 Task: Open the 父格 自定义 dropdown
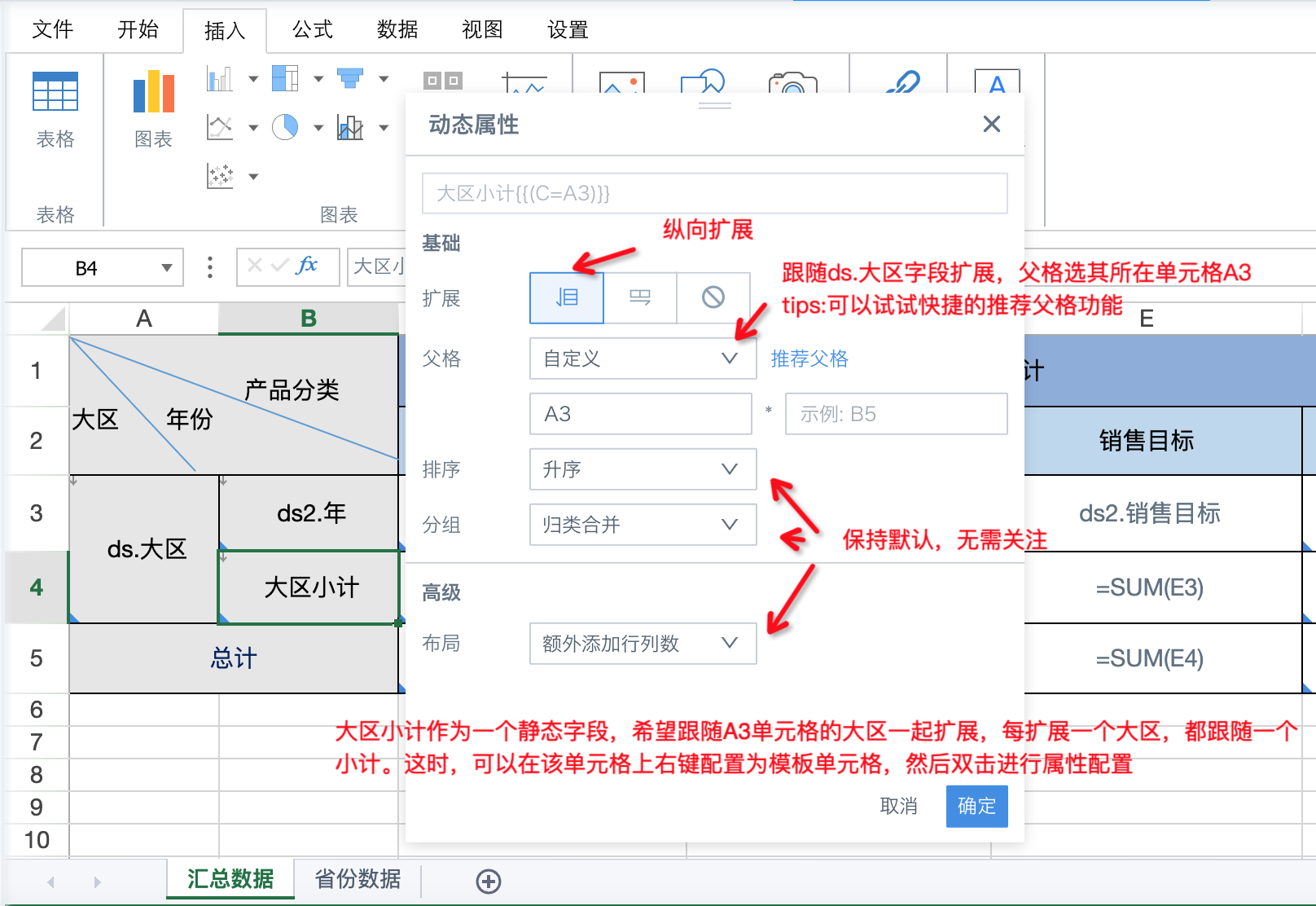click(x=643, y=358)
